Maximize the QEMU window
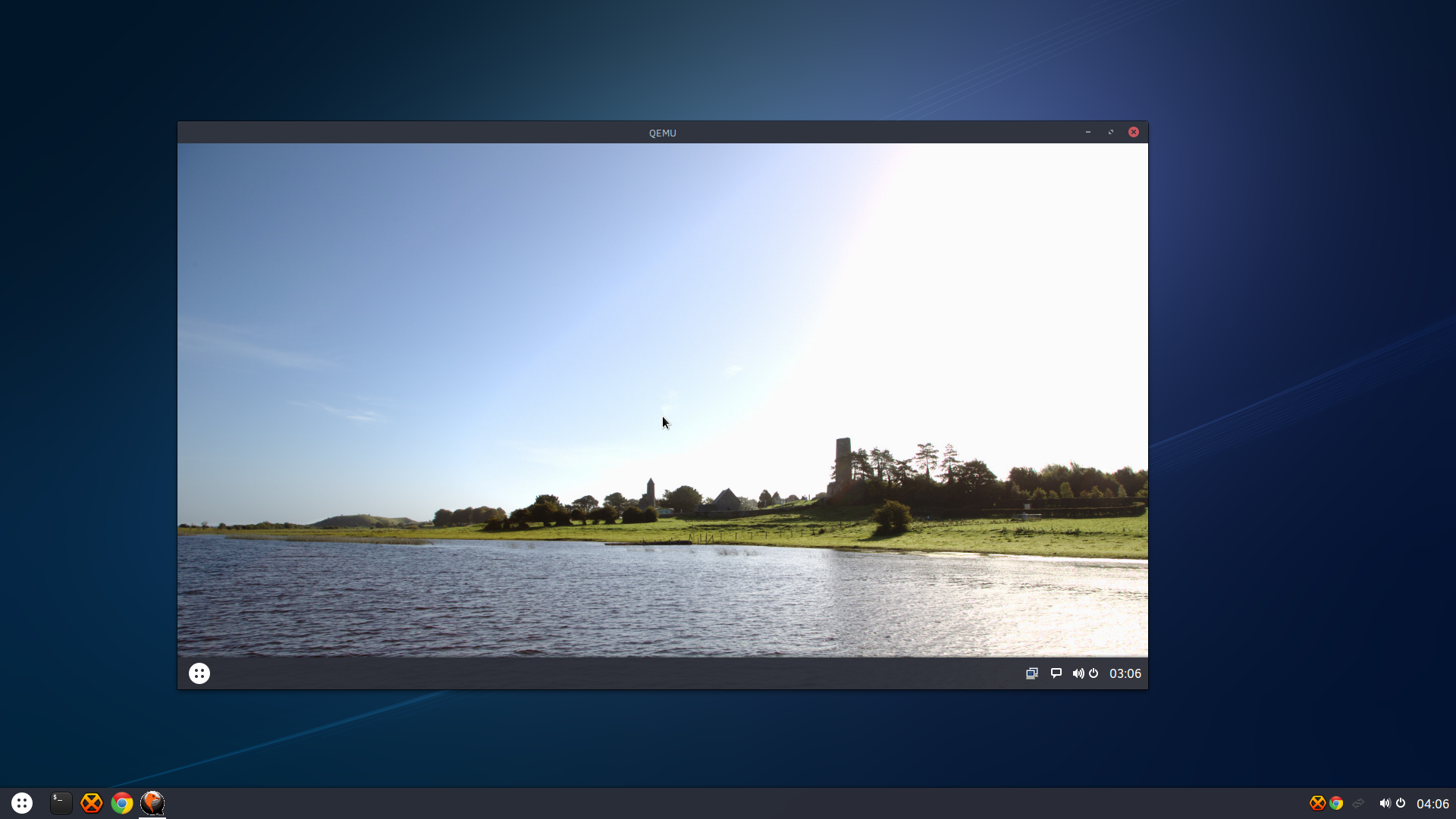 [1111, 132]
